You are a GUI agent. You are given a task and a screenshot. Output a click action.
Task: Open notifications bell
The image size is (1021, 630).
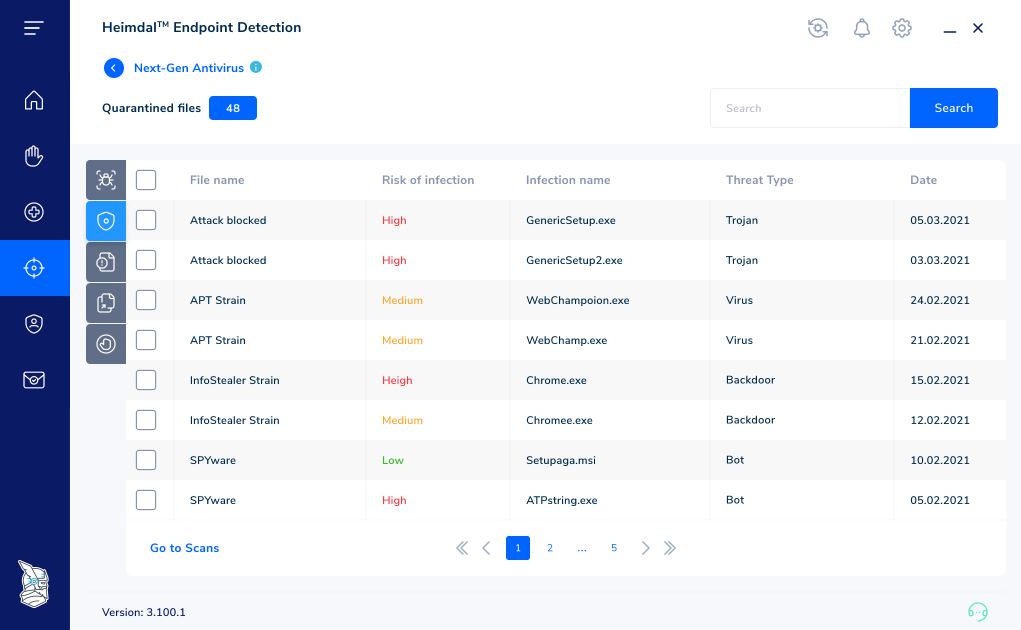click(861, 28)
